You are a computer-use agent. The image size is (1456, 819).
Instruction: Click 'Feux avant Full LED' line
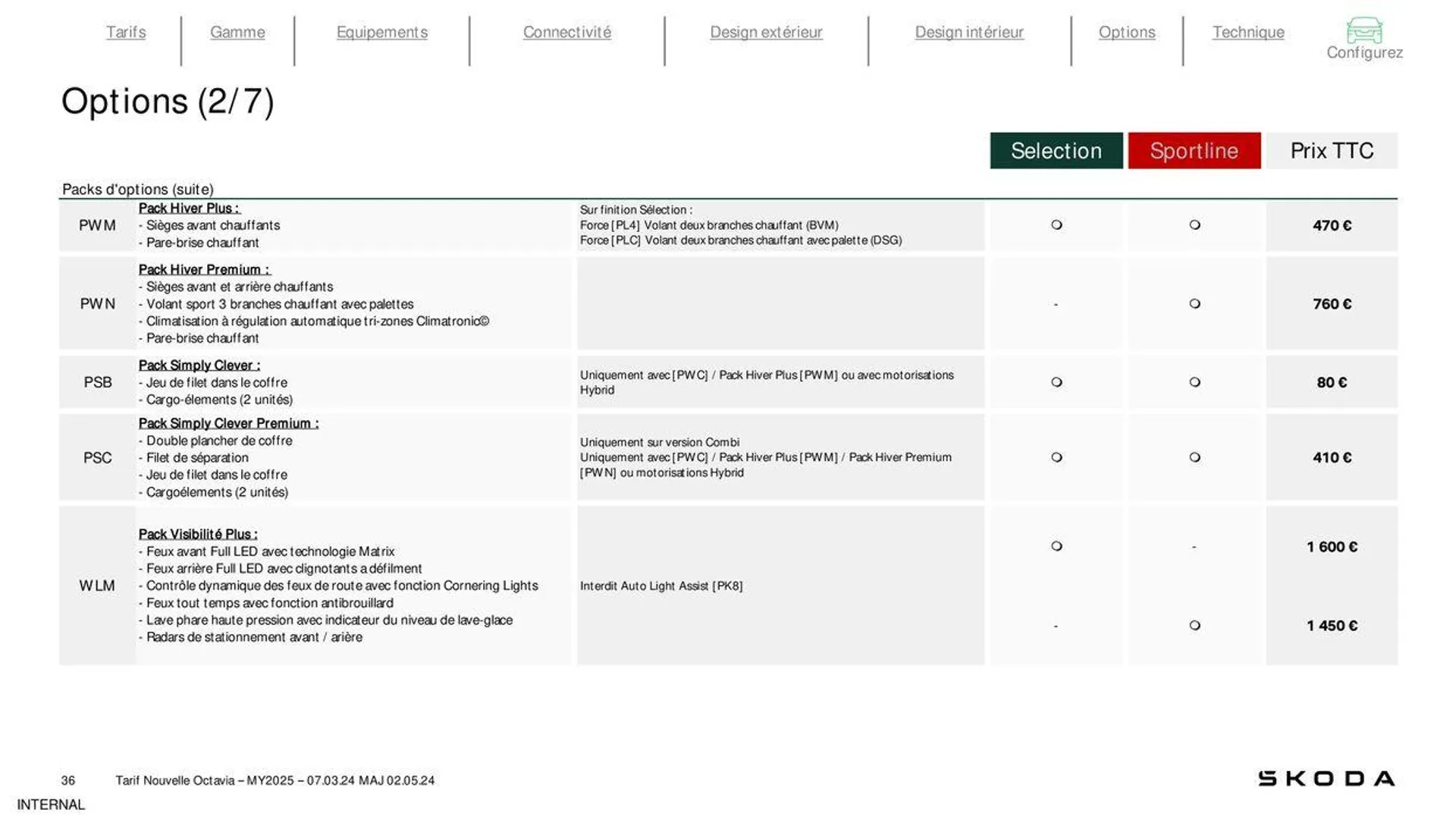coord(266,551)
